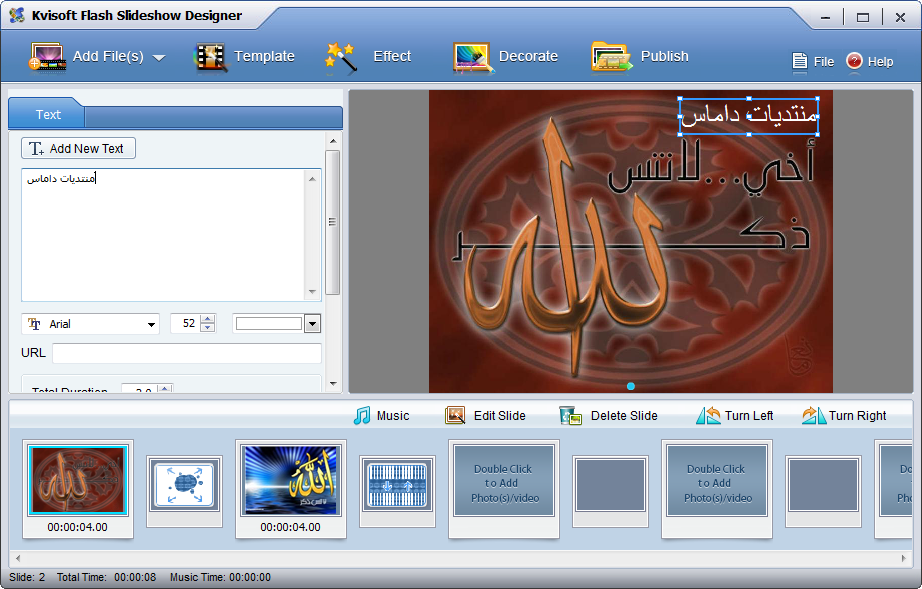The height and width of the screenshot is (589, 922).
Task: Maximize the Kvisoft window
Action: click(863, 17)
